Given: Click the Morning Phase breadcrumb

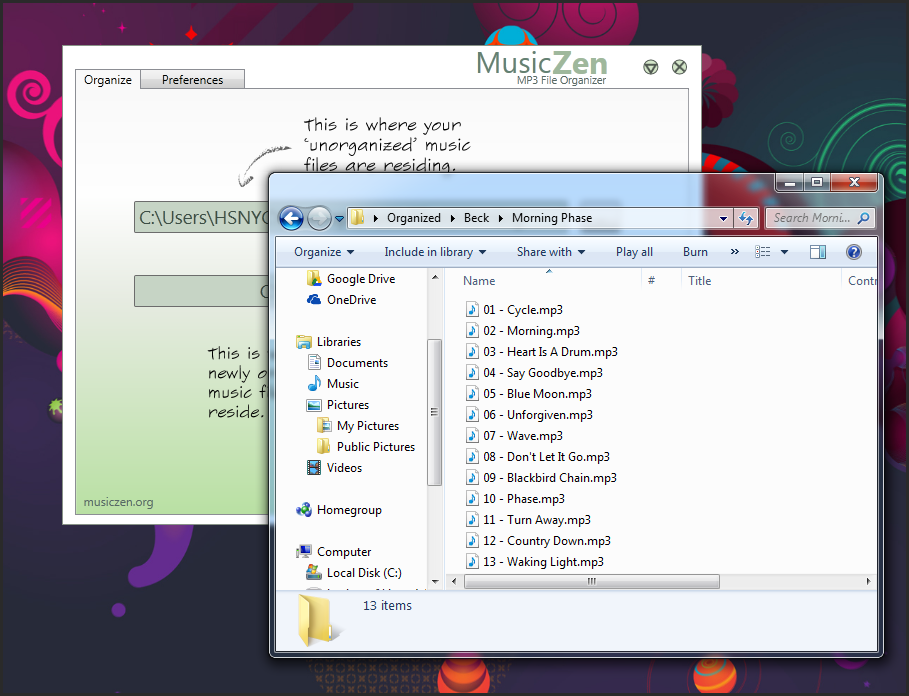Looking at the screenshot, I should coord(552,218).
